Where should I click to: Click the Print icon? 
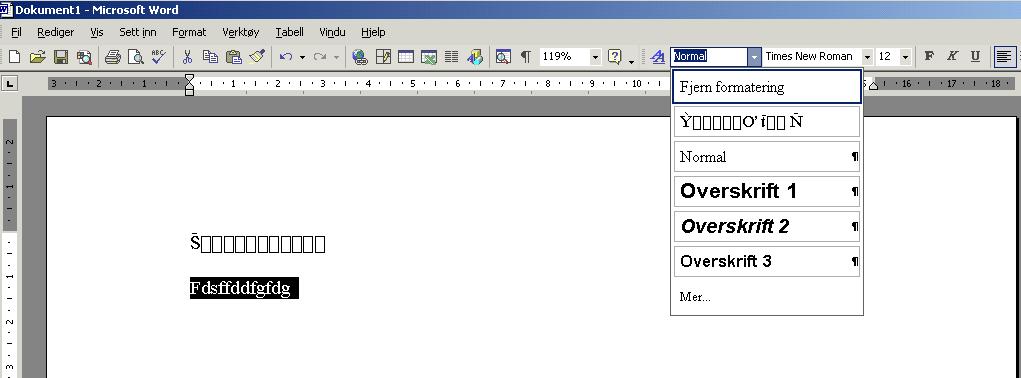coord(113,57)
